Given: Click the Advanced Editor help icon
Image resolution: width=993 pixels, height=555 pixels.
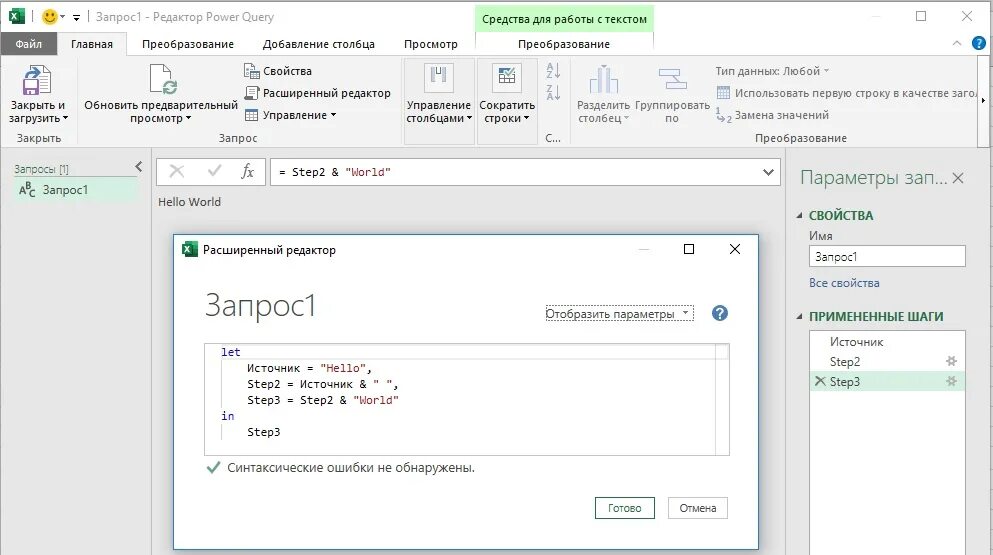Looking at the screenshot, I should pyautogui.click(x=719, y=313).
